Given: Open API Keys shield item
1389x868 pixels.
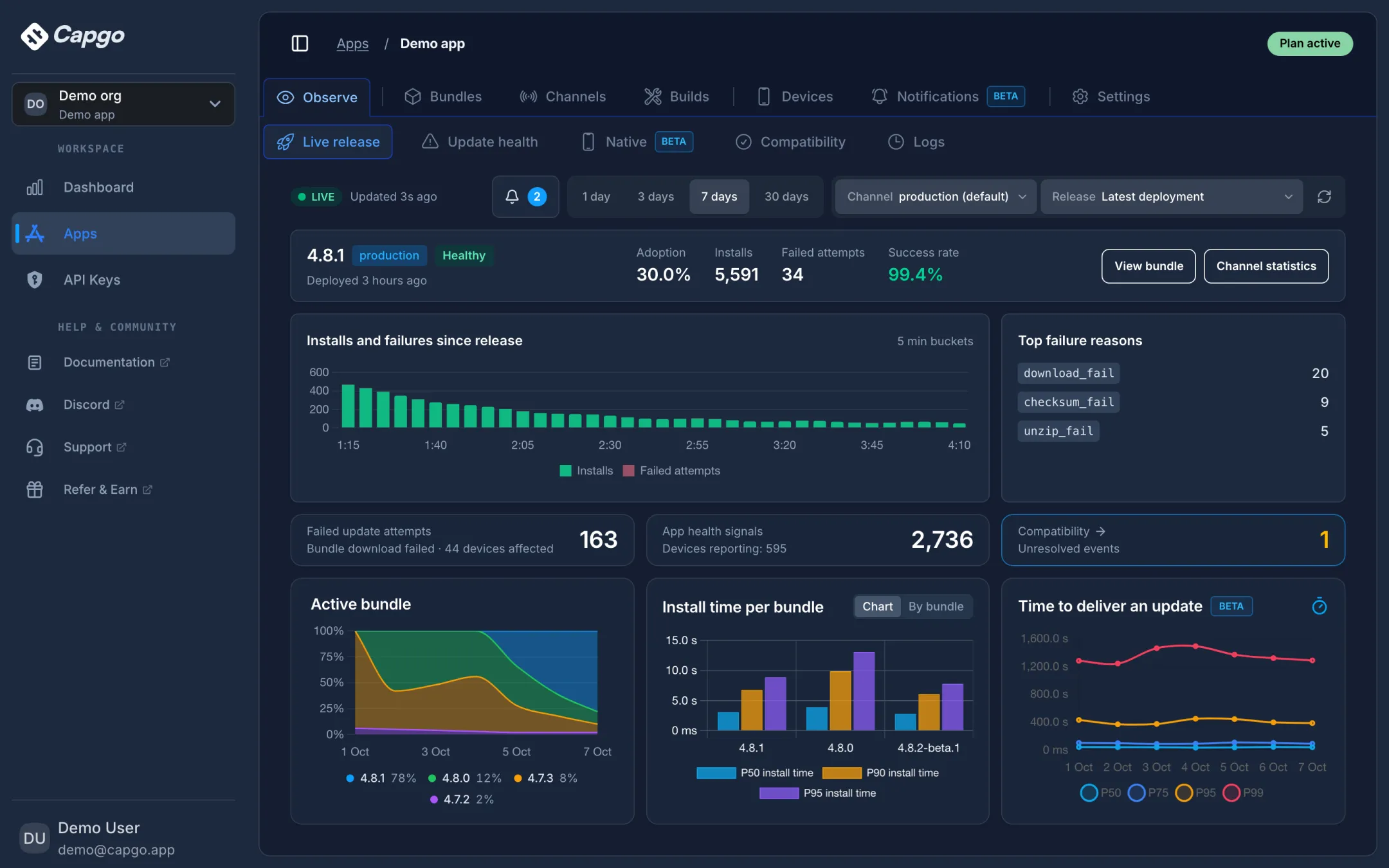Looking at the screenshot, I should point(123,280).
